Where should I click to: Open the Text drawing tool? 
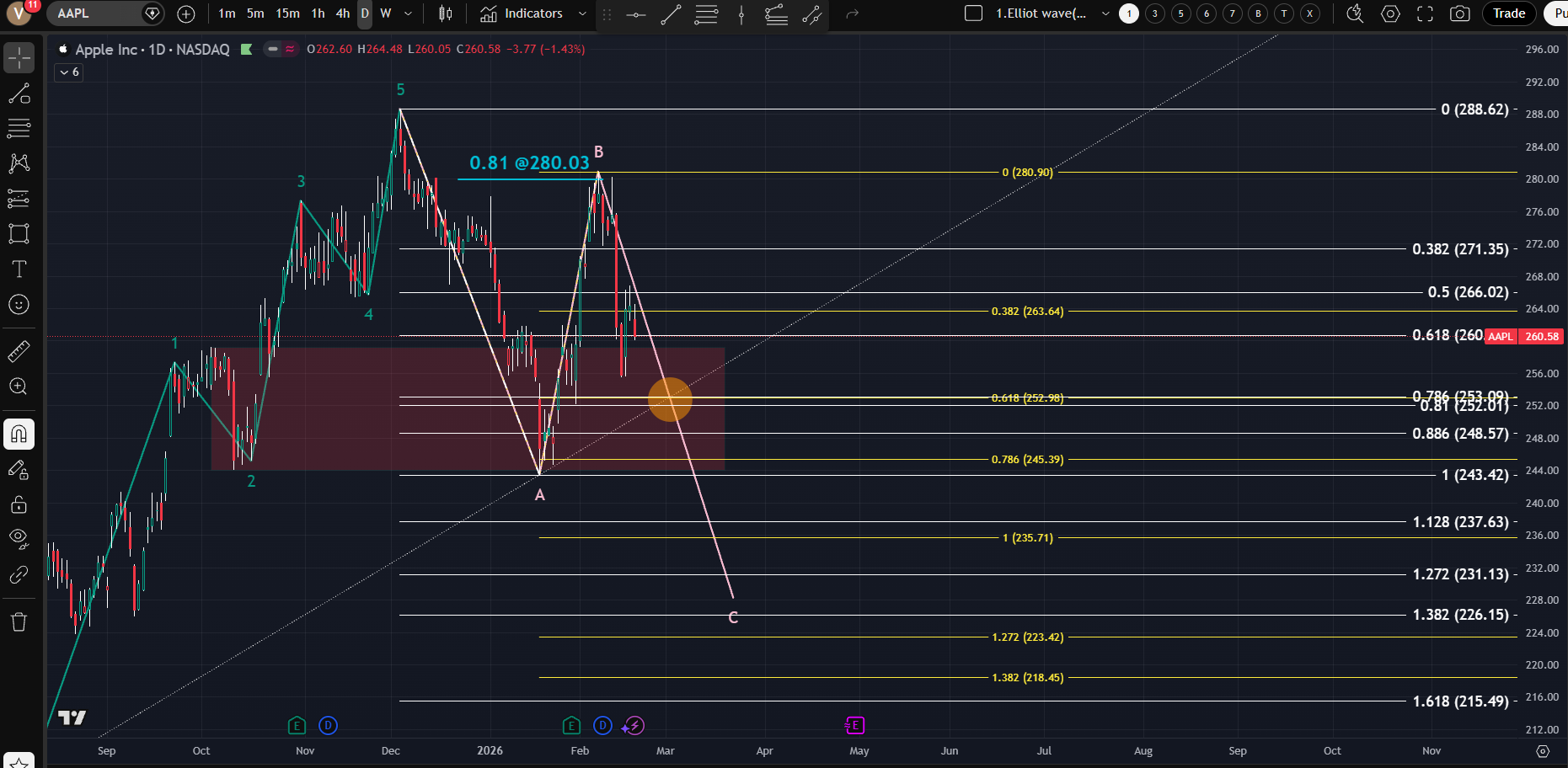19,269
